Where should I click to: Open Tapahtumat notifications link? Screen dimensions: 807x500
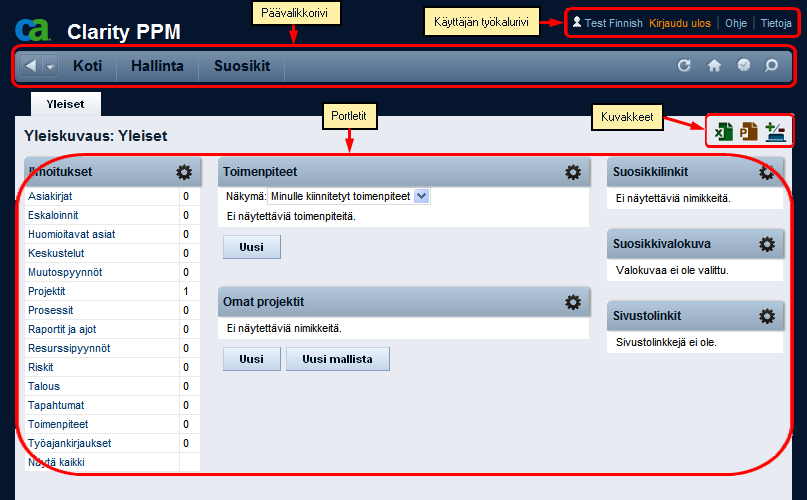point(56,405)
